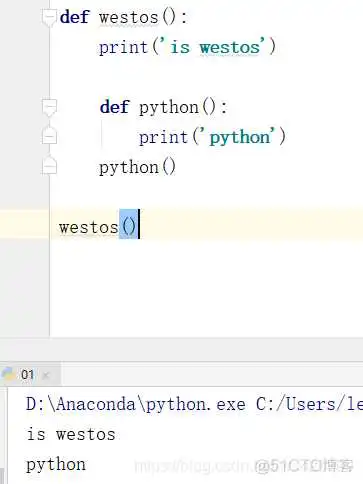Collapse the python function fold marker
This screenshot has width=363, height=484.
(x=49, y=107)
